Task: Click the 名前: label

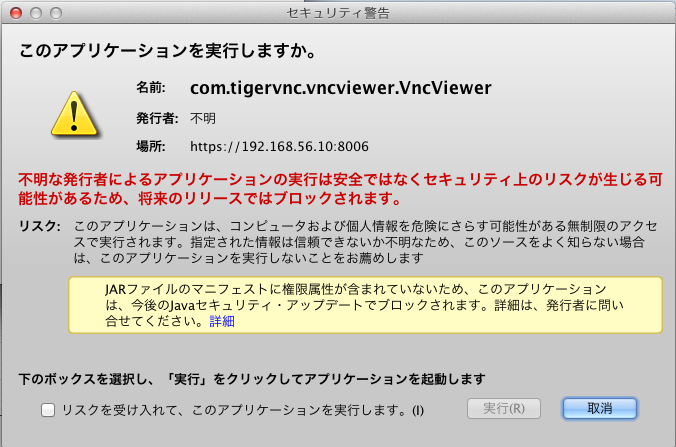Action: (x=151, y=88)
